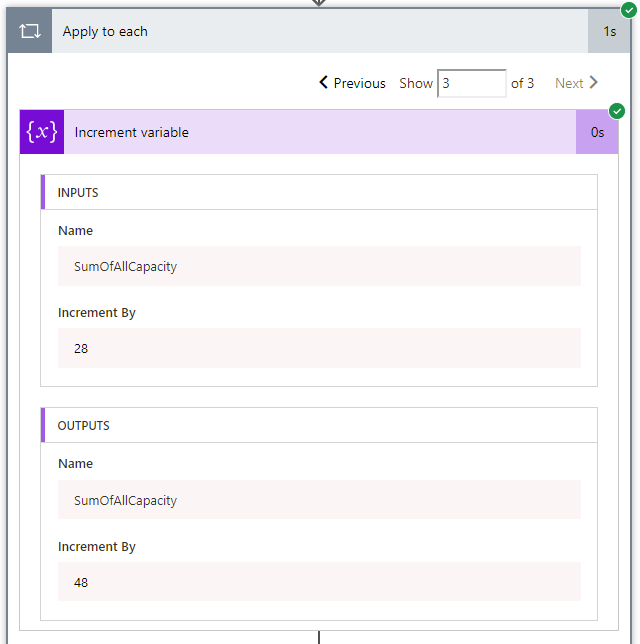Collapse the Apply to each header
The image size is (640, 644).
pos(300,31)
